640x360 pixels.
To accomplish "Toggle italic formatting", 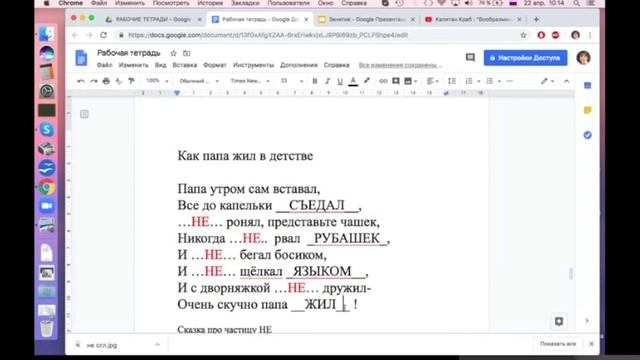I will (327, 81).
